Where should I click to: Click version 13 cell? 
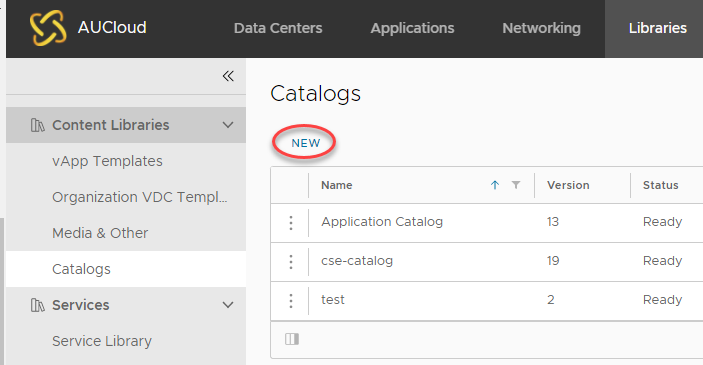click(553, 222)
